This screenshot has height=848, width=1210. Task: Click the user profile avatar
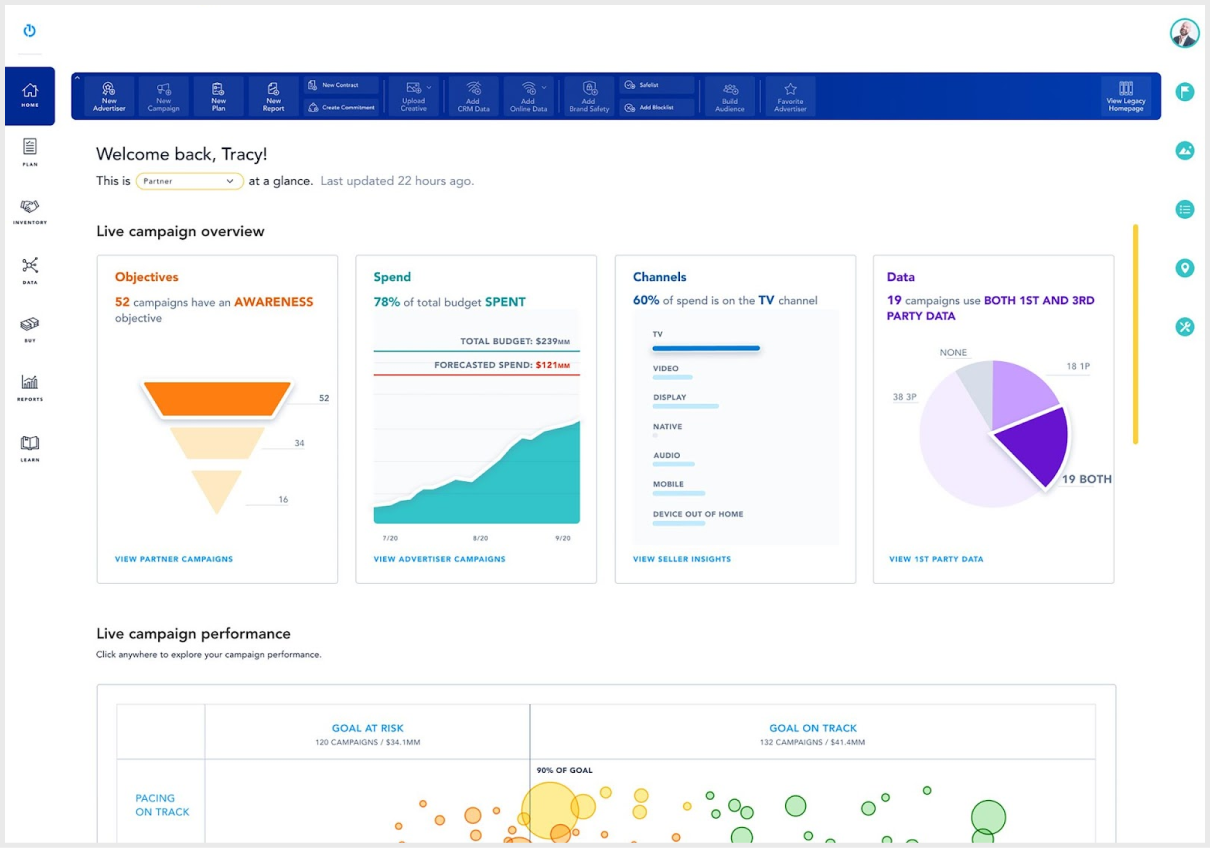click(1185, 33)
